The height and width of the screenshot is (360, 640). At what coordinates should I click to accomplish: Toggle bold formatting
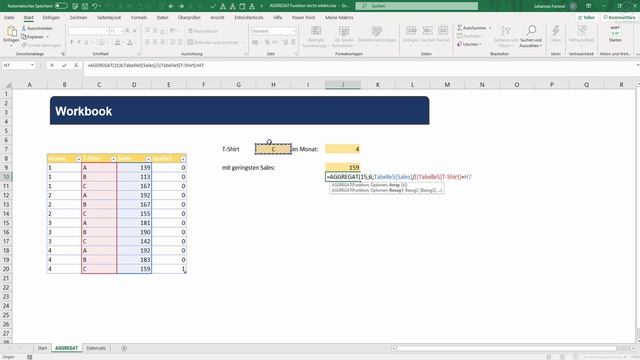pyautogui.click(x=72, y=42)
